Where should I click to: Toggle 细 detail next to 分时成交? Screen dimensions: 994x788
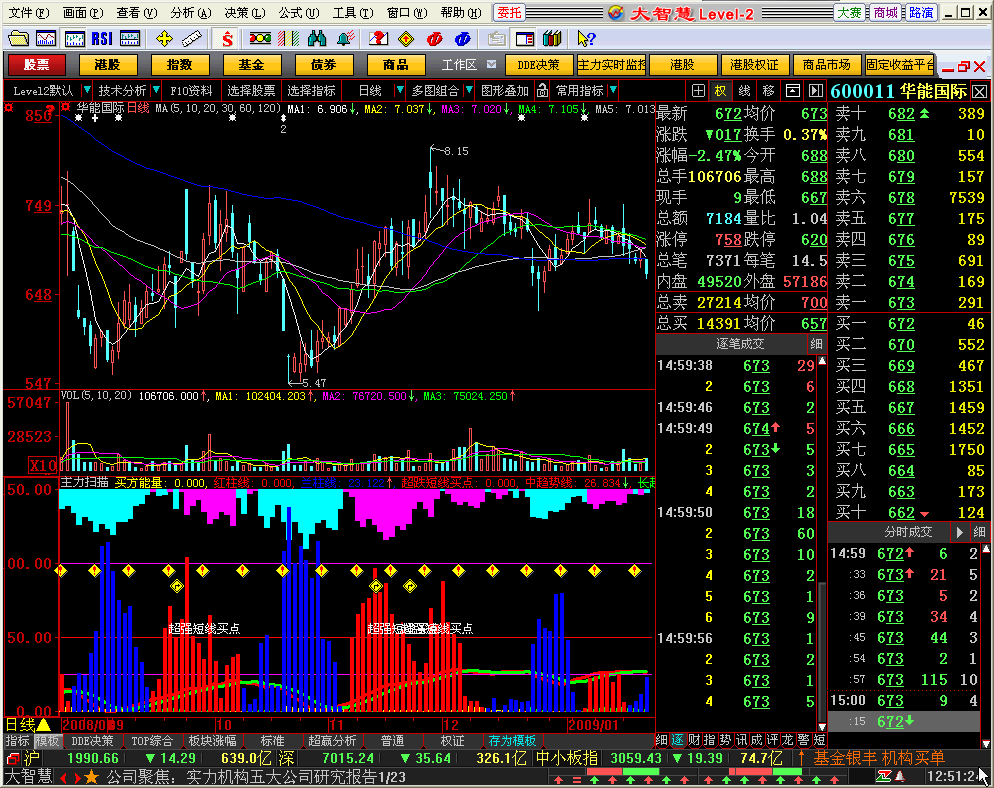(x=979, y=532)
